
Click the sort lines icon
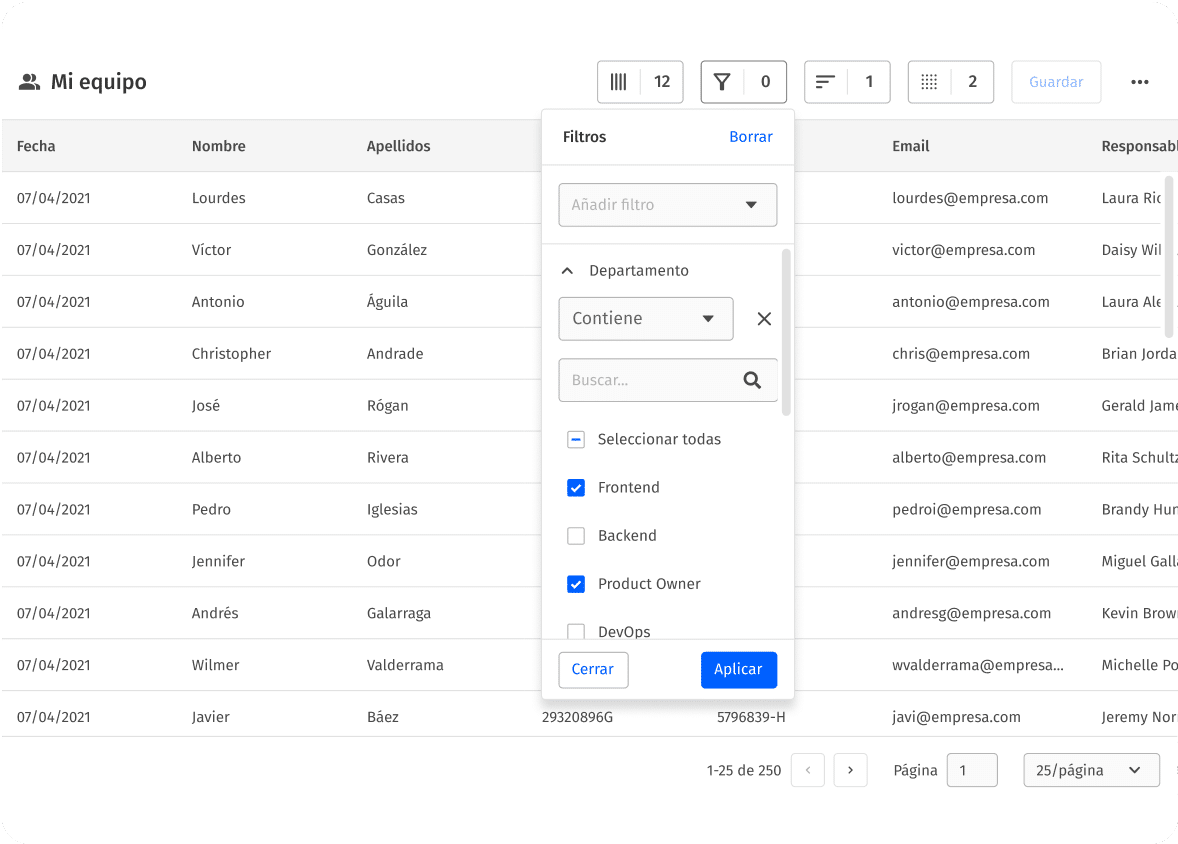coord(825,82)
